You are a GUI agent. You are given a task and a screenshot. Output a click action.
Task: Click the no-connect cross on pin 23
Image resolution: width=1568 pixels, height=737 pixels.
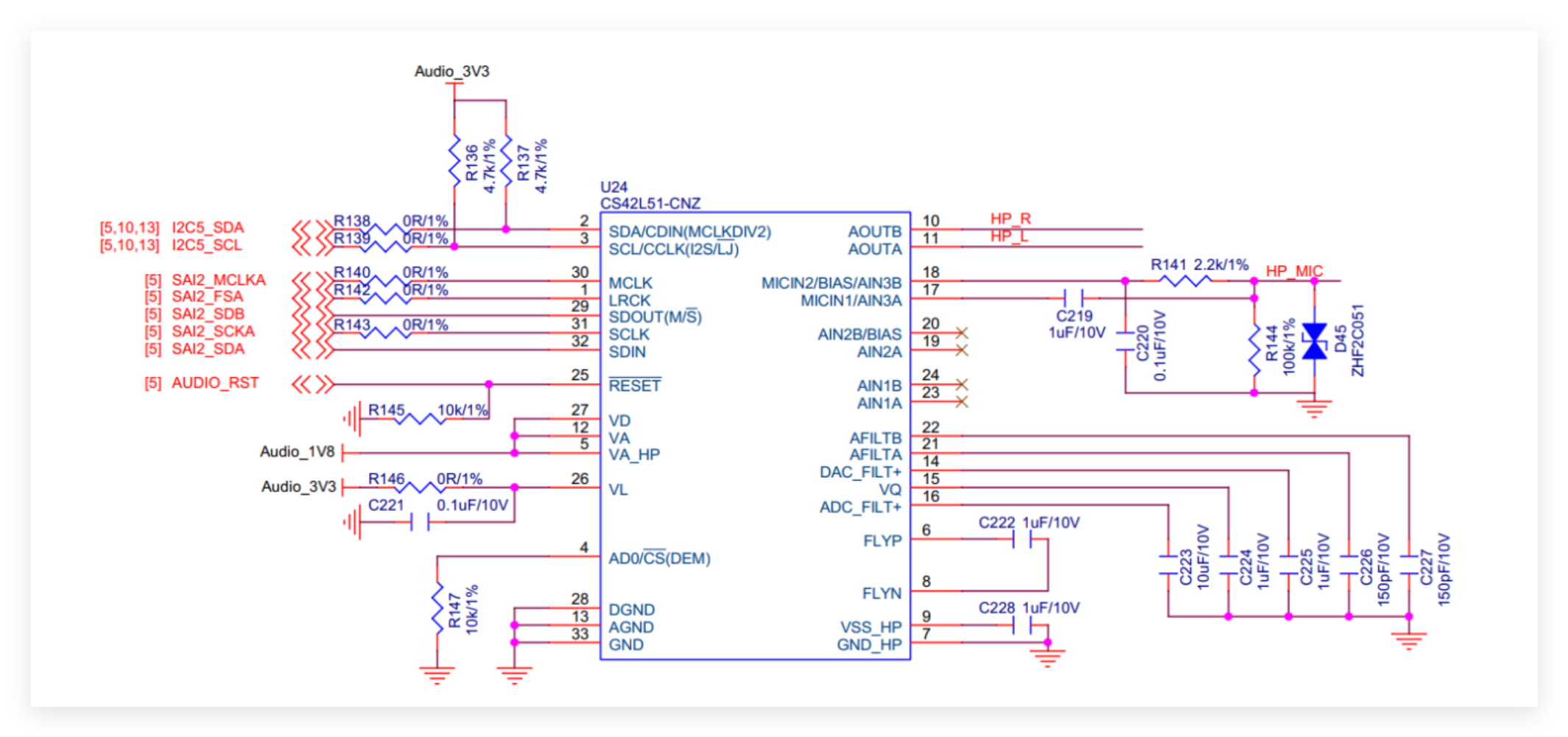(x=961, y=402)
